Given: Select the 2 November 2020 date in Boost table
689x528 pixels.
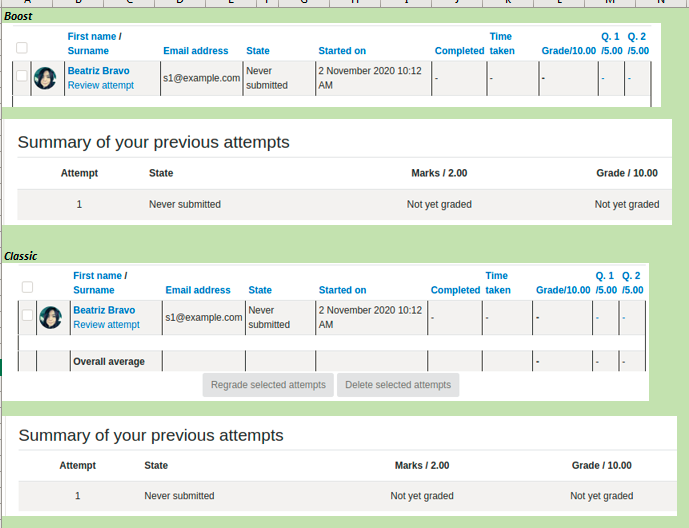Looking at the screenshot, I should pyautogui.click(x=370, y=78).
